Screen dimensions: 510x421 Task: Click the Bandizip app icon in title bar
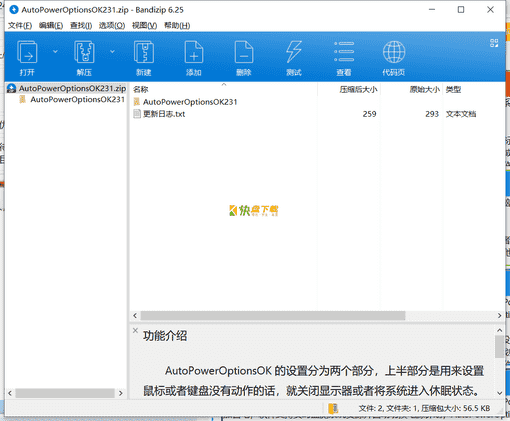[14, 10]
